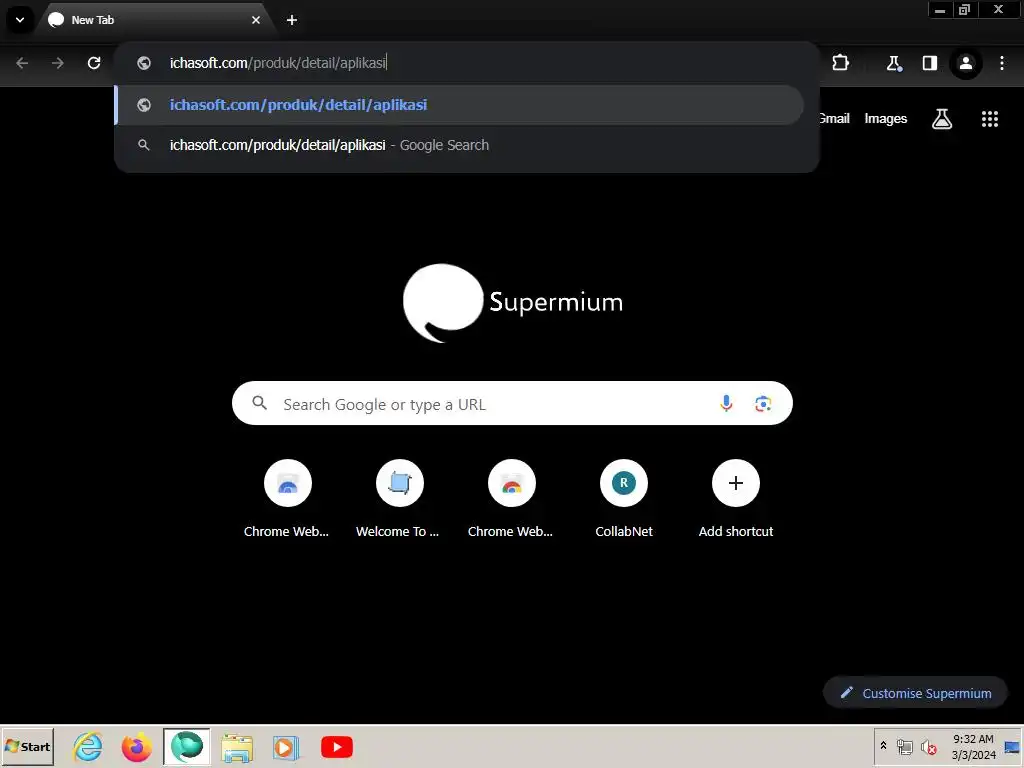The height and width of the screenshot is (768, 1024).
Task: Reload the current page
Action: coord(94,63)
